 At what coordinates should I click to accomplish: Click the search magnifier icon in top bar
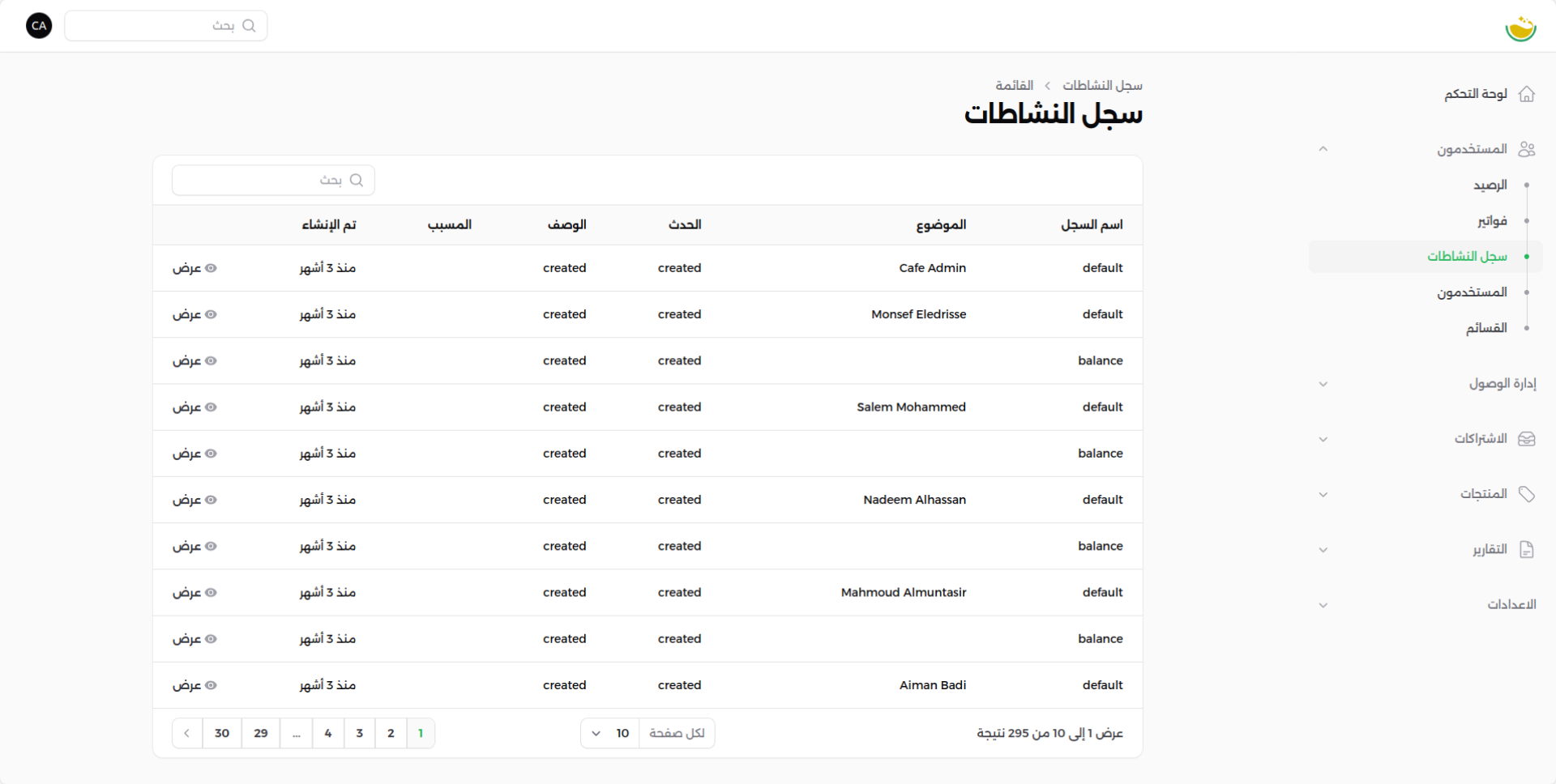tap(249, 26)
